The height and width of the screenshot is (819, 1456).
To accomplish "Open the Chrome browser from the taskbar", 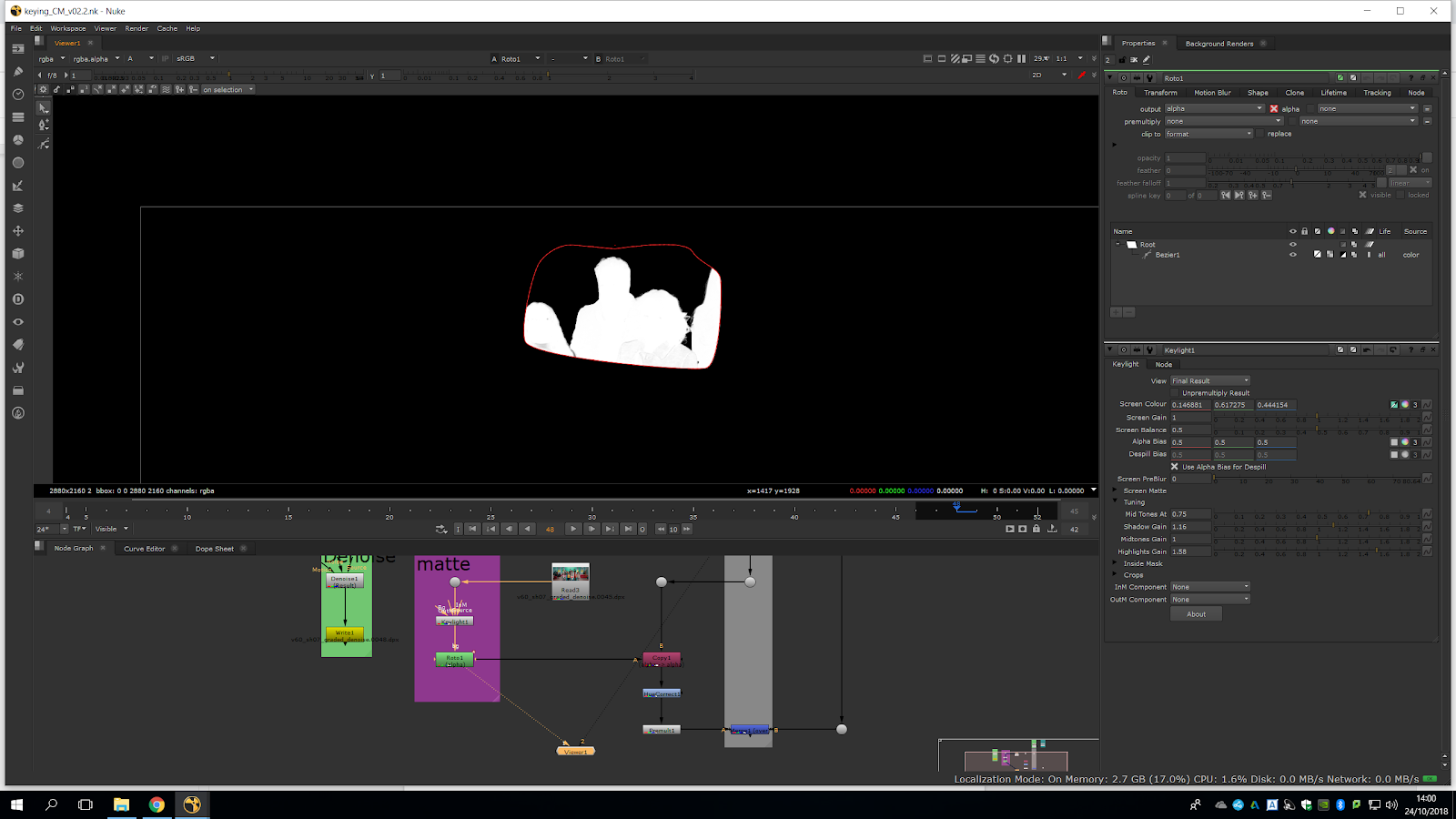I will tap(157, 804).
